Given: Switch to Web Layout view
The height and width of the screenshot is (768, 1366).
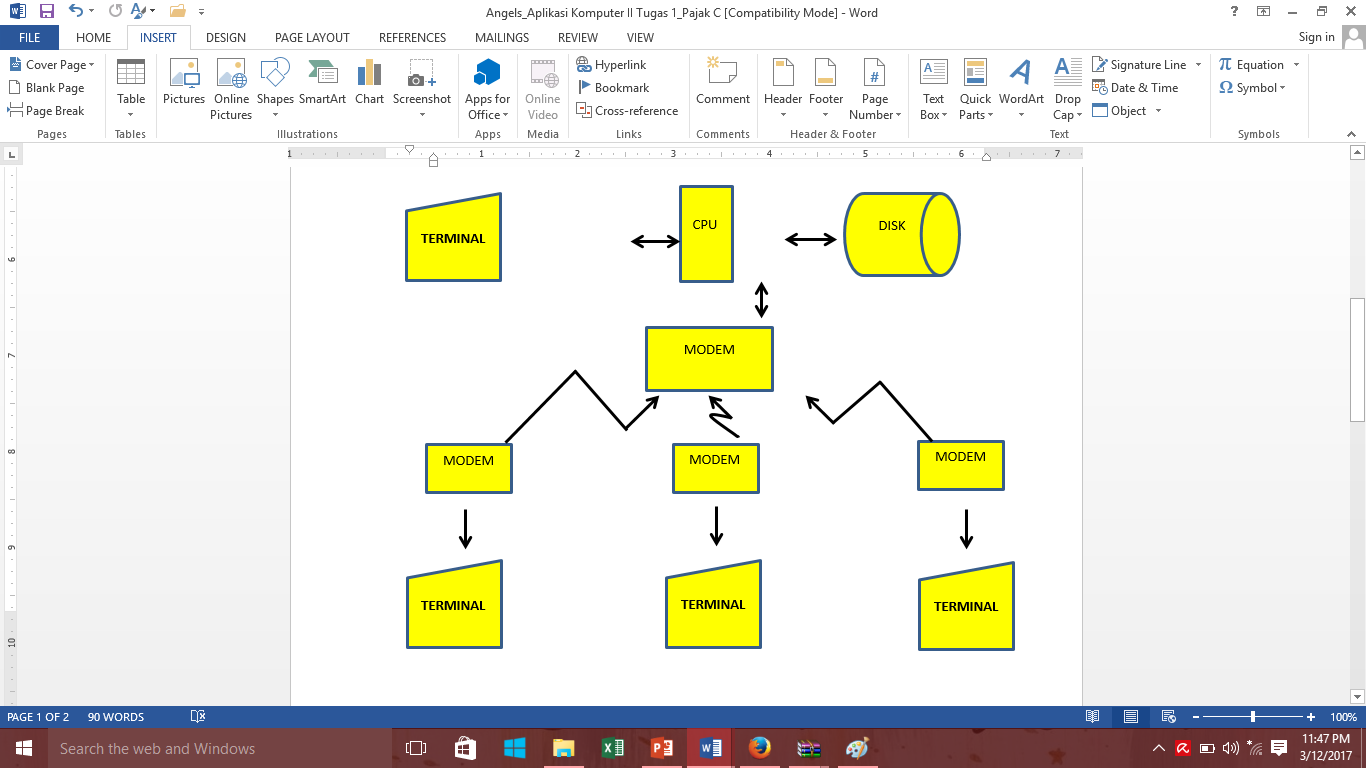Looking at the screenshot, I should (x=1168, y=716).
